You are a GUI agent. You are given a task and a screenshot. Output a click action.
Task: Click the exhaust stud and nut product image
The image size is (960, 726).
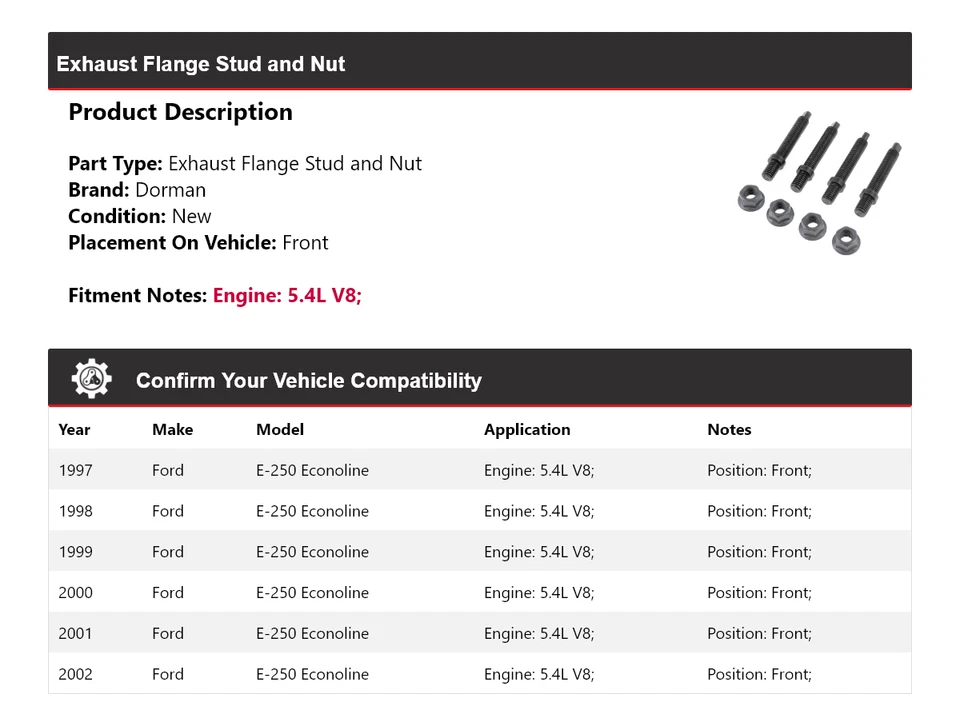pyautogui.click(x=820, y=183)
